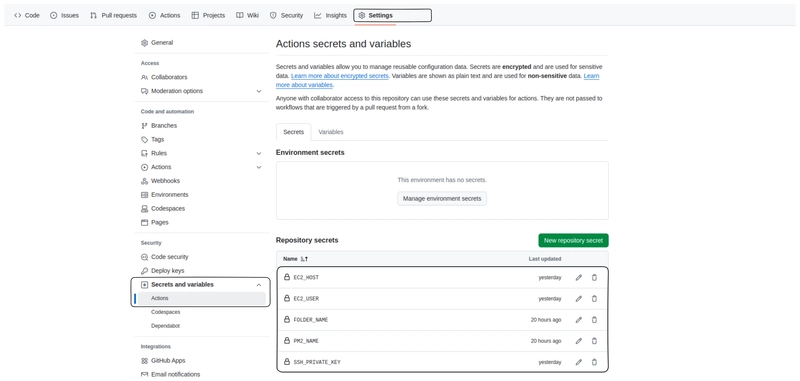Expand the Actions settings chevron
The image size is (800, 381).
[259, 167]
